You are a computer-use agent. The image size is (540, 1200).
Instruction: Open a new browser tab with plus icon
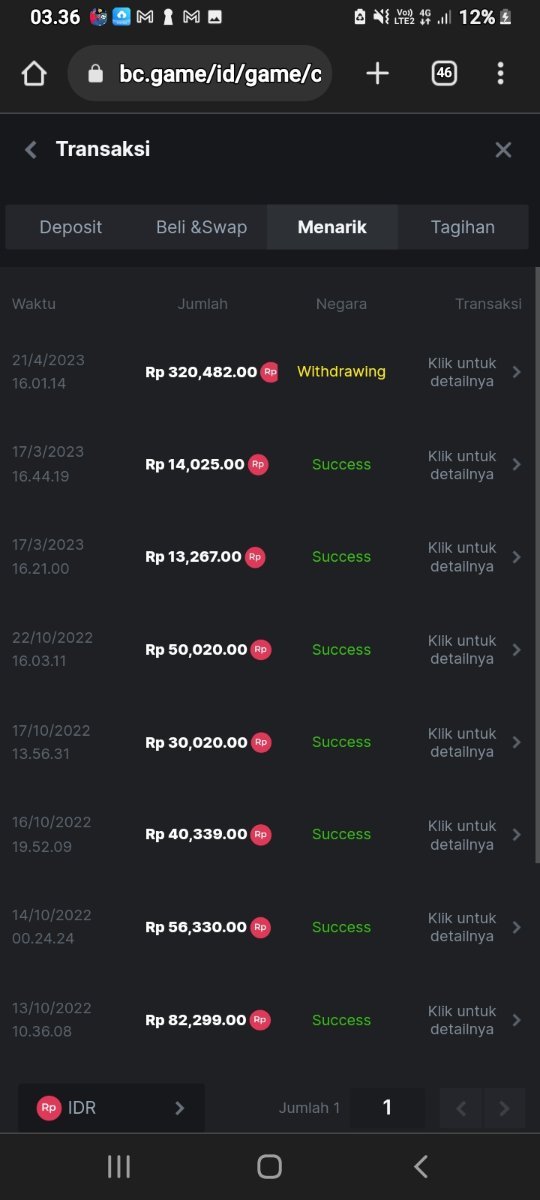(377, 73)
